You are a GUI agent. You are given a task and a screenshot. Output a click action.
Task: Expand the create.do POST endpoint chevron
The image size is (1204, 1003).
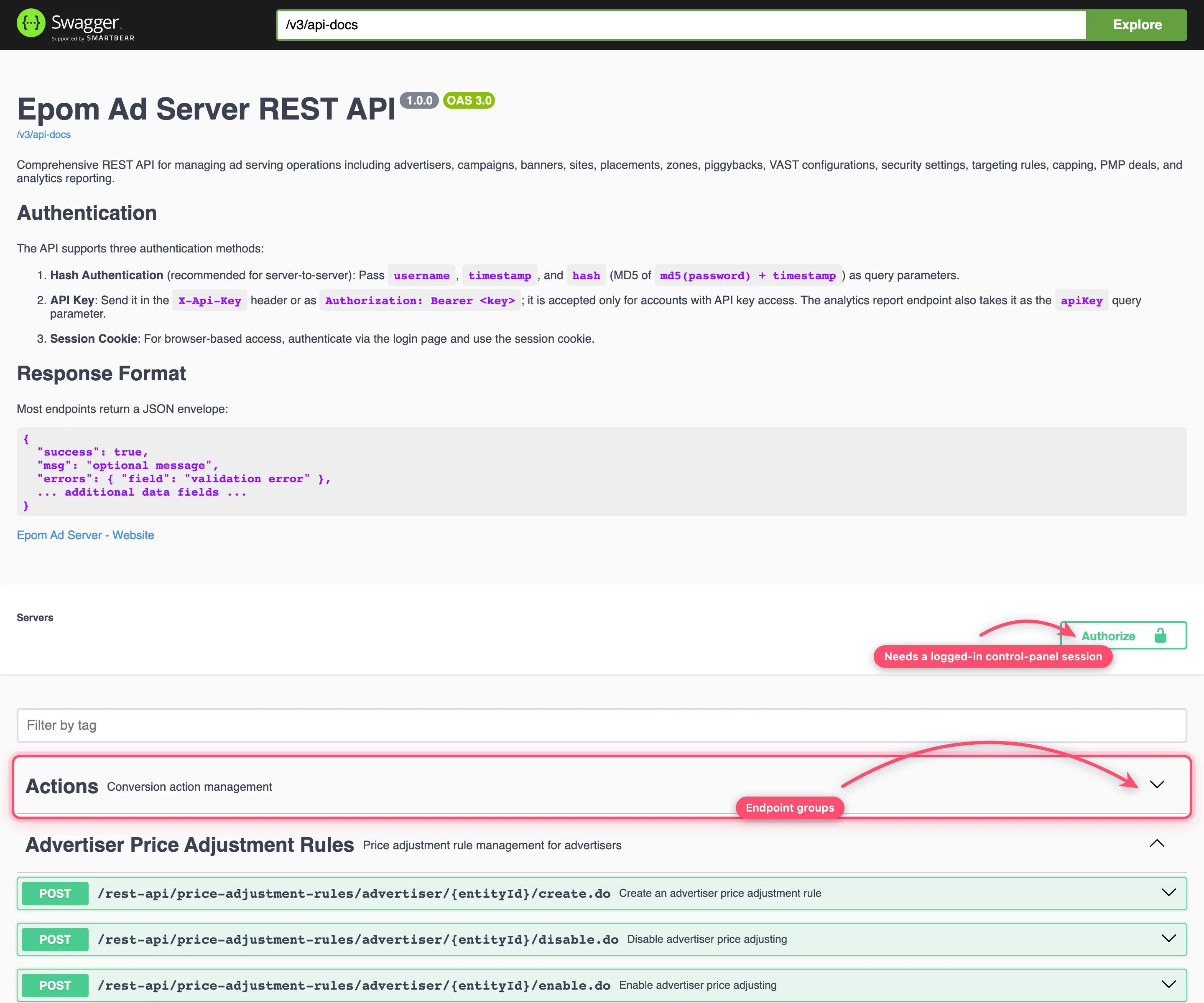(1168, 892)
